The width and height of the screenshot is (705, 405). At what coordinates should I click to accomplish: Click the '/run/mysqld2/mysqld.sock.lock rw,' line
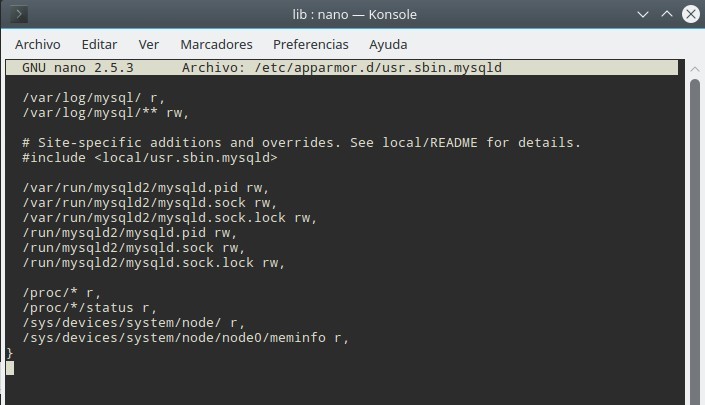point(154,263)
